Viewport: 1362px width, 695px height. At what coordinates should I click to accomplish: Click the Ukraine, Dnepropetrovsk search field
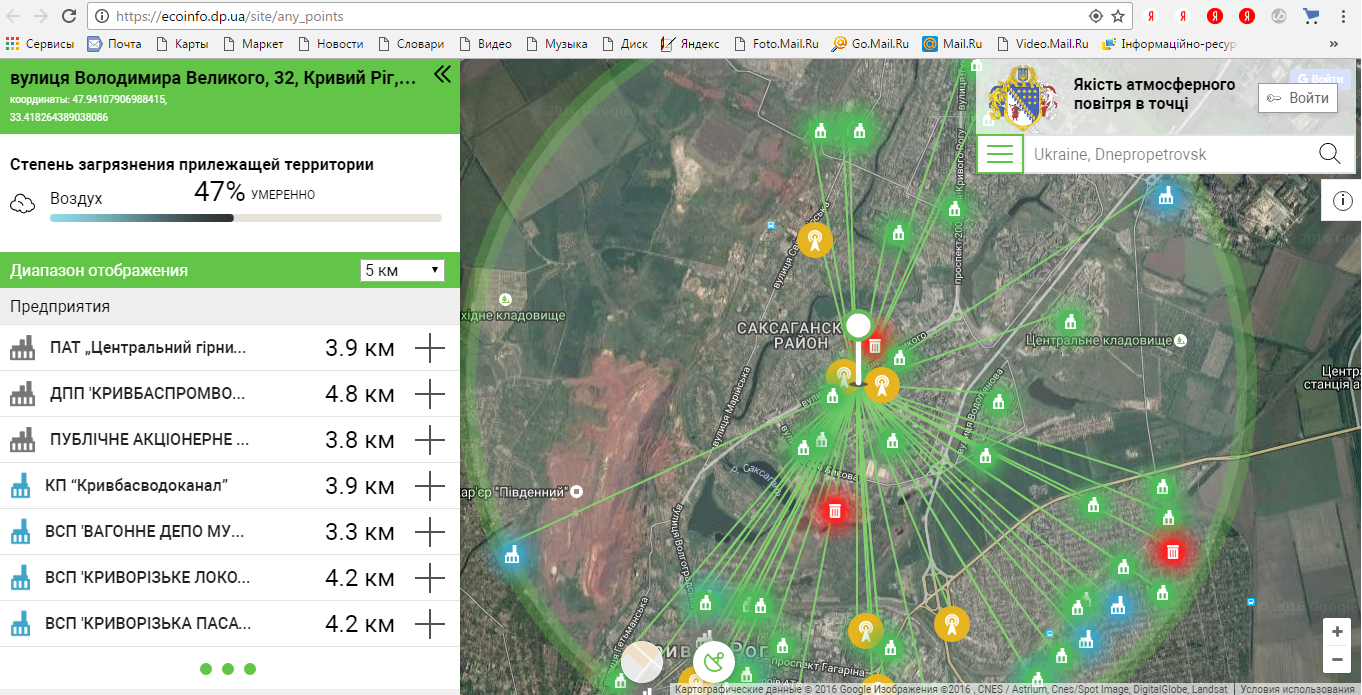click(x=1165, y=155)
